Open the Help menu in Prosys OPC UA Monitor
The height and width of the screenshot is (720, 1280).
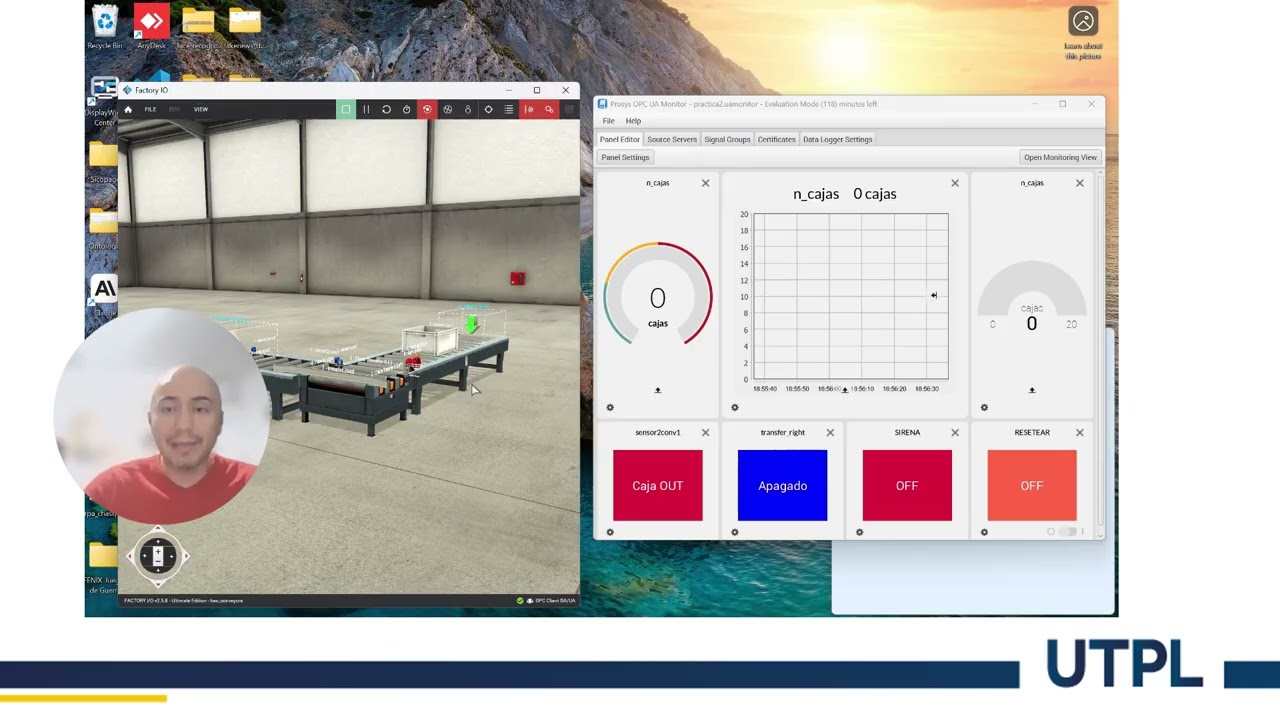[x=633, y=121]
